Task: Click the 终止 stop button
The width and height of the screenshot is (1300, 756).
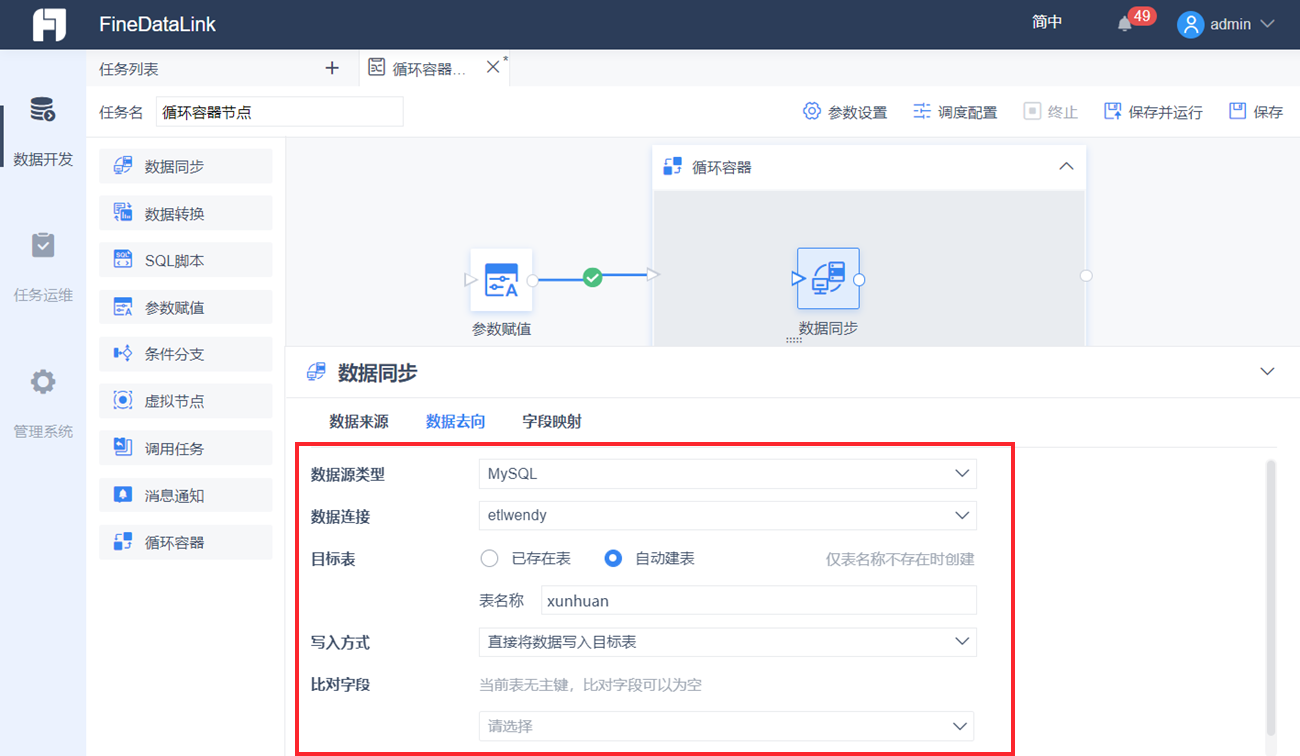Action: pyautogui.click(x=1050, y=112)
